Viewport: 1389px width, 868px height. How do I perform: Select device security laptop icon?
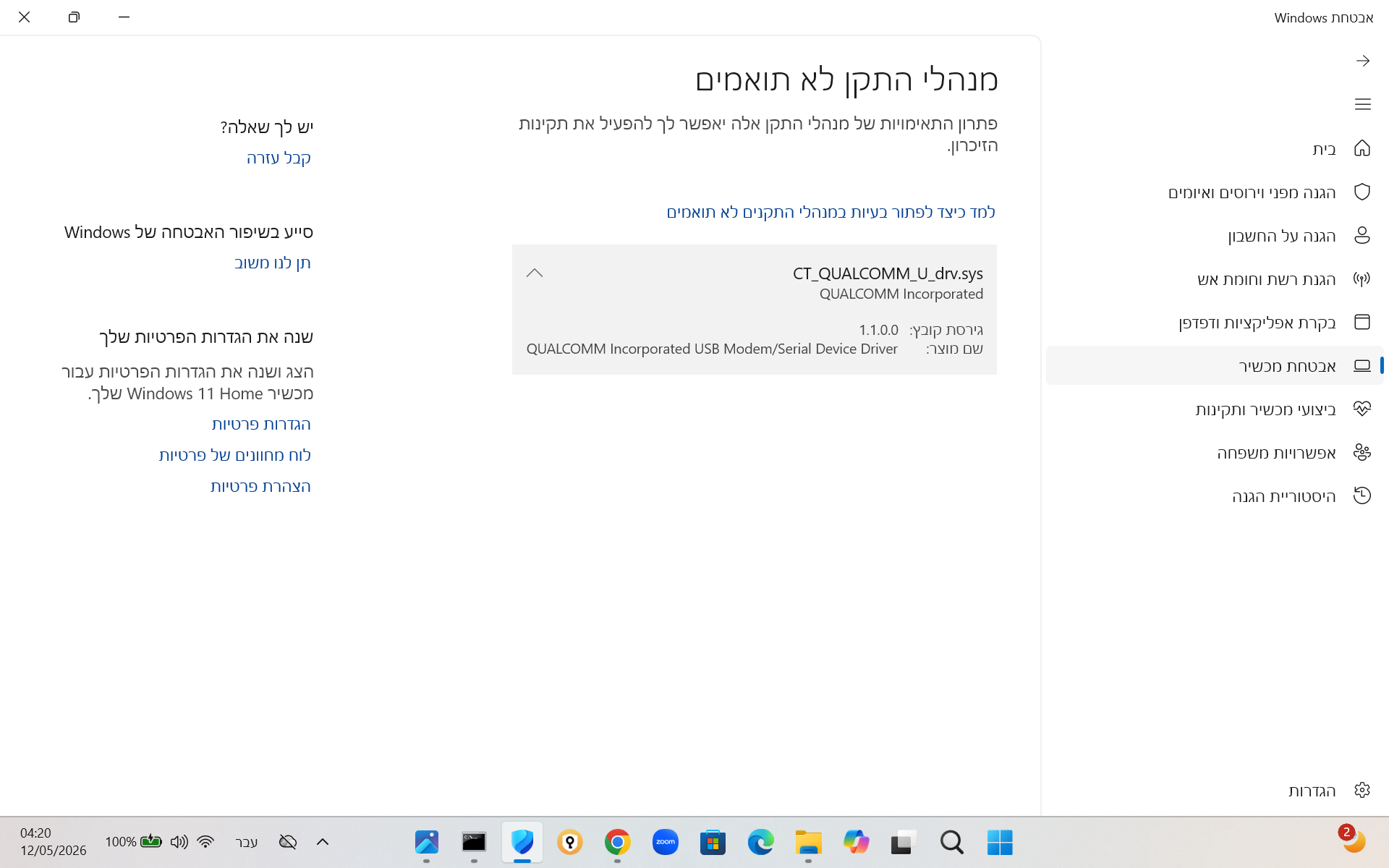point(1362,365)
